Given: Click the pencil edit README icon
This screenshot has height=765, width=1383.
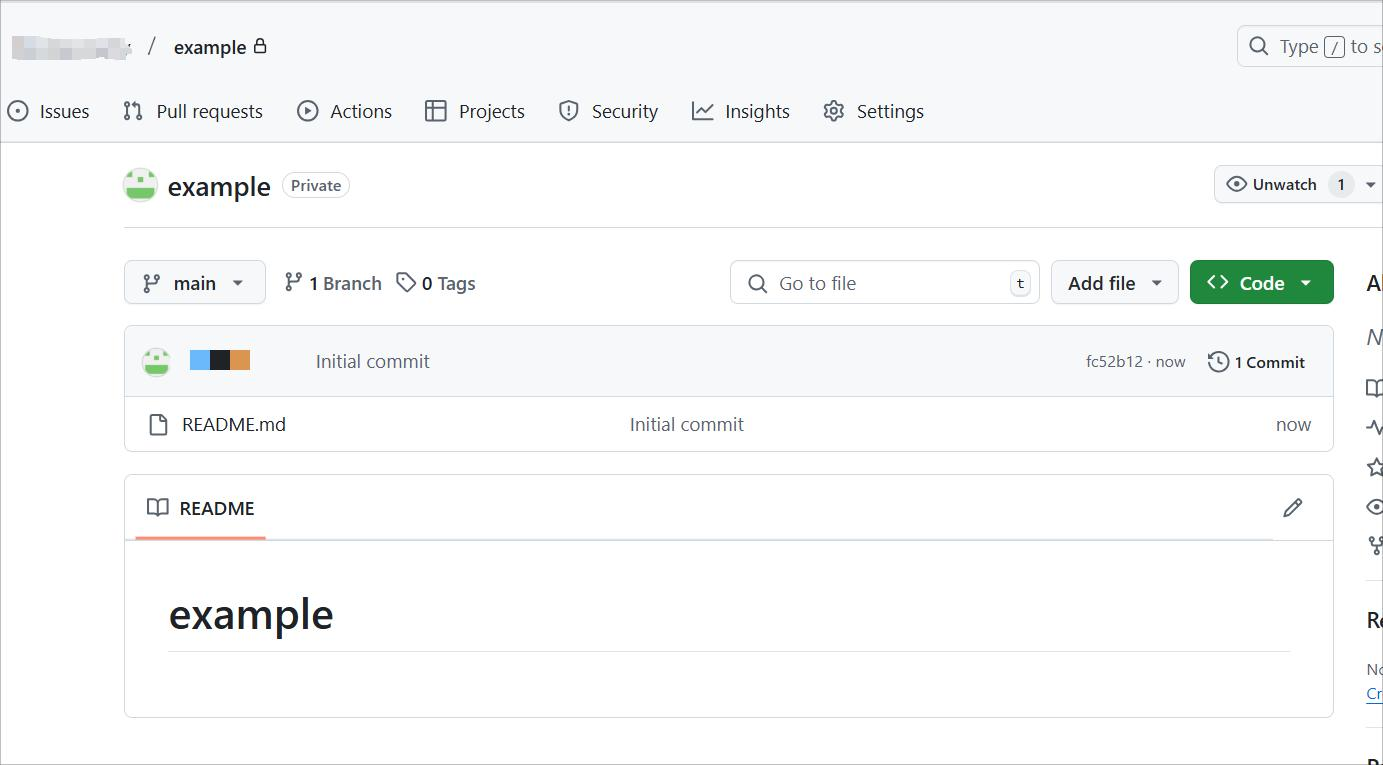Looking at the screenshot, I should (1292, 508).
